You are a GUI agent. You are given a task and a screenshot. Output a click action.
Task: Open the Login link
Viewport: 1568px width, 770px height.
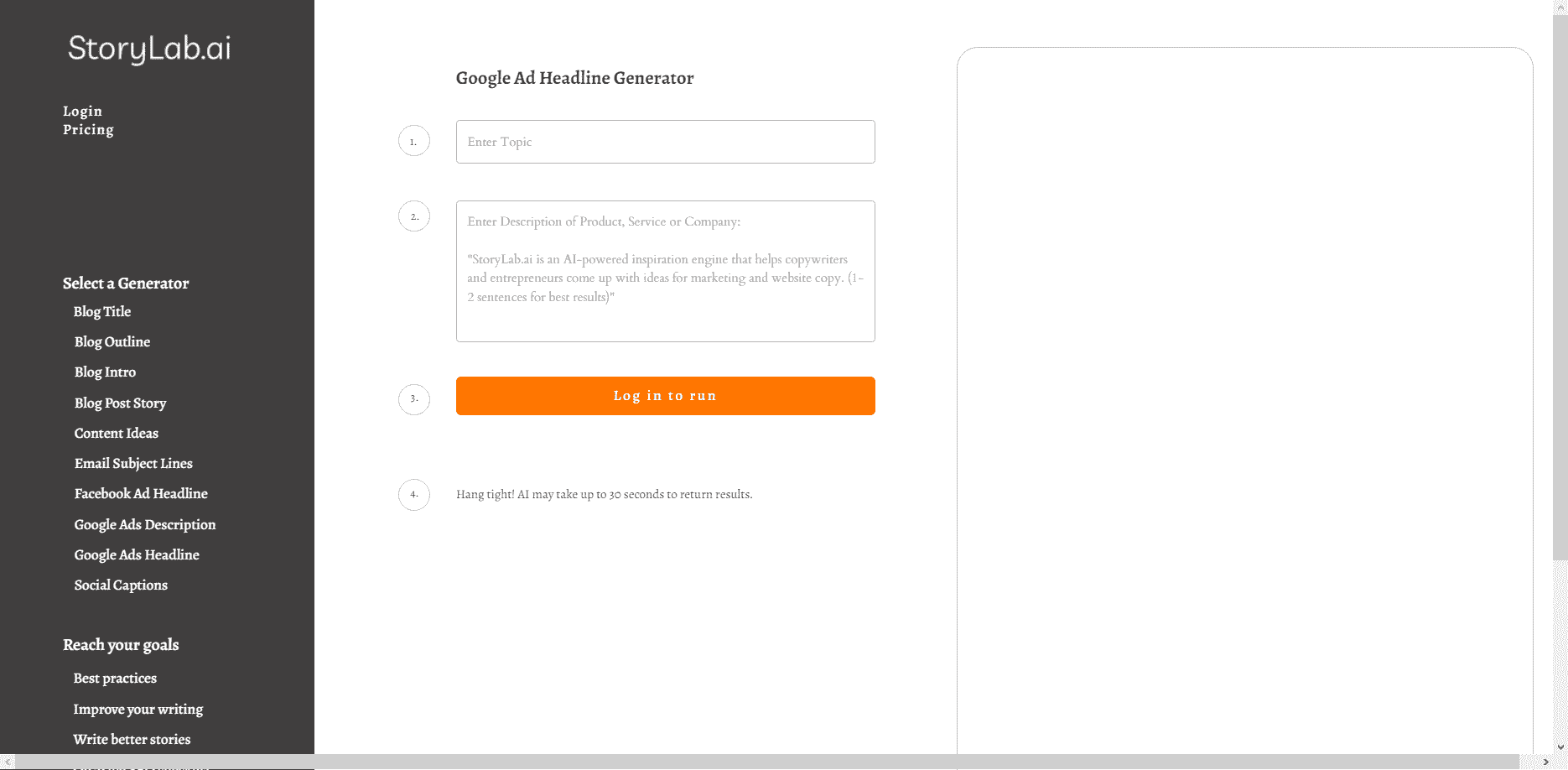82,111
